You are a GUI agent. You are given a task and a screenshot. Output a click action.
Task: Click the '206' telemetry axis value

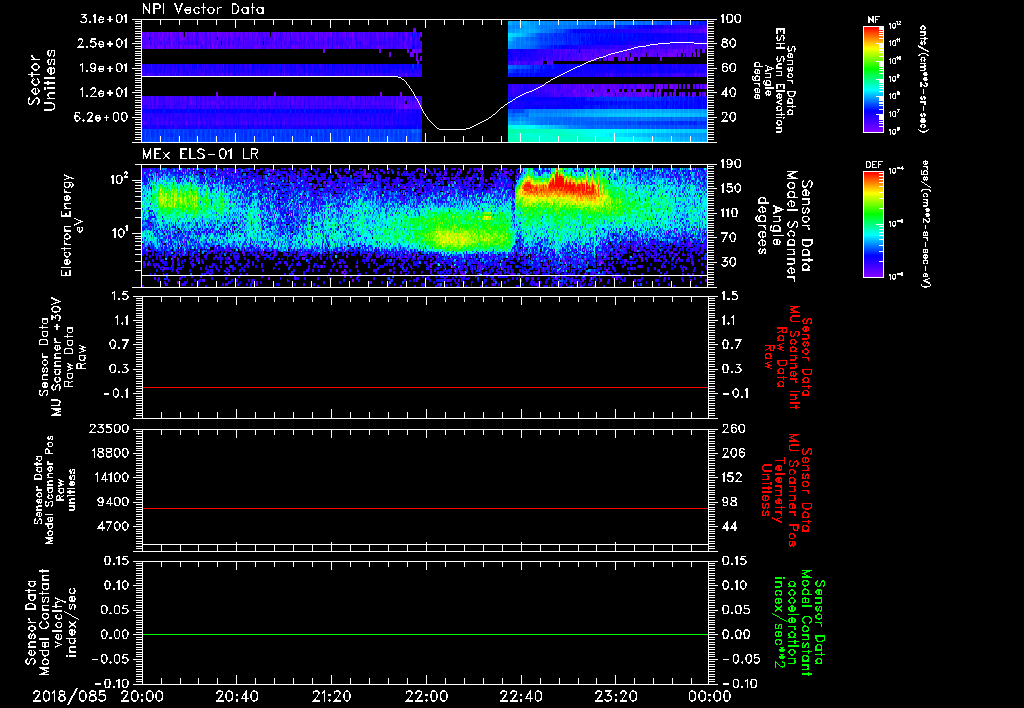(x=732, y=453)
